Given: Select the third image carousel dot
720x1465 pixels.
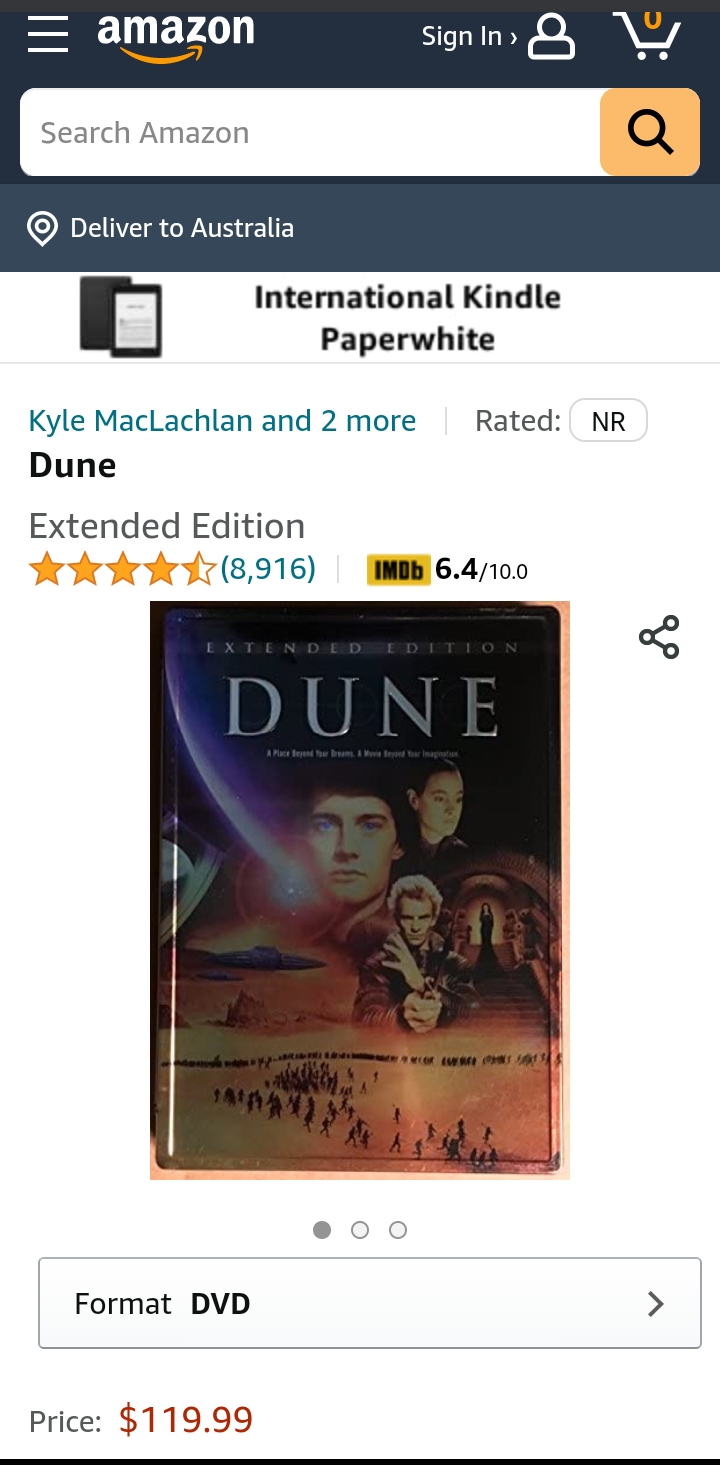Looking at the screenshot, I should [398, 1230].
